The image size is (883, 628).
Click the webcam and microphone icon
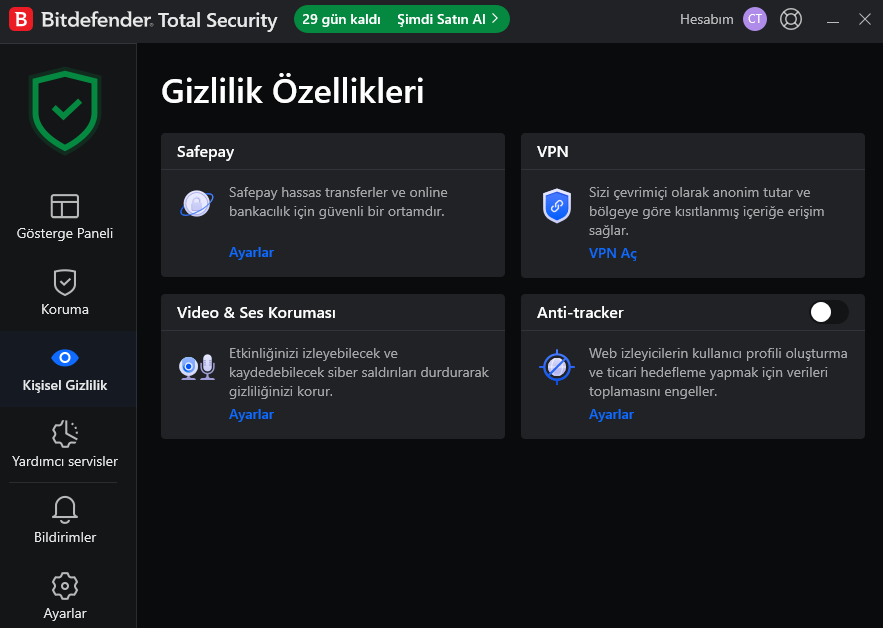197,367
